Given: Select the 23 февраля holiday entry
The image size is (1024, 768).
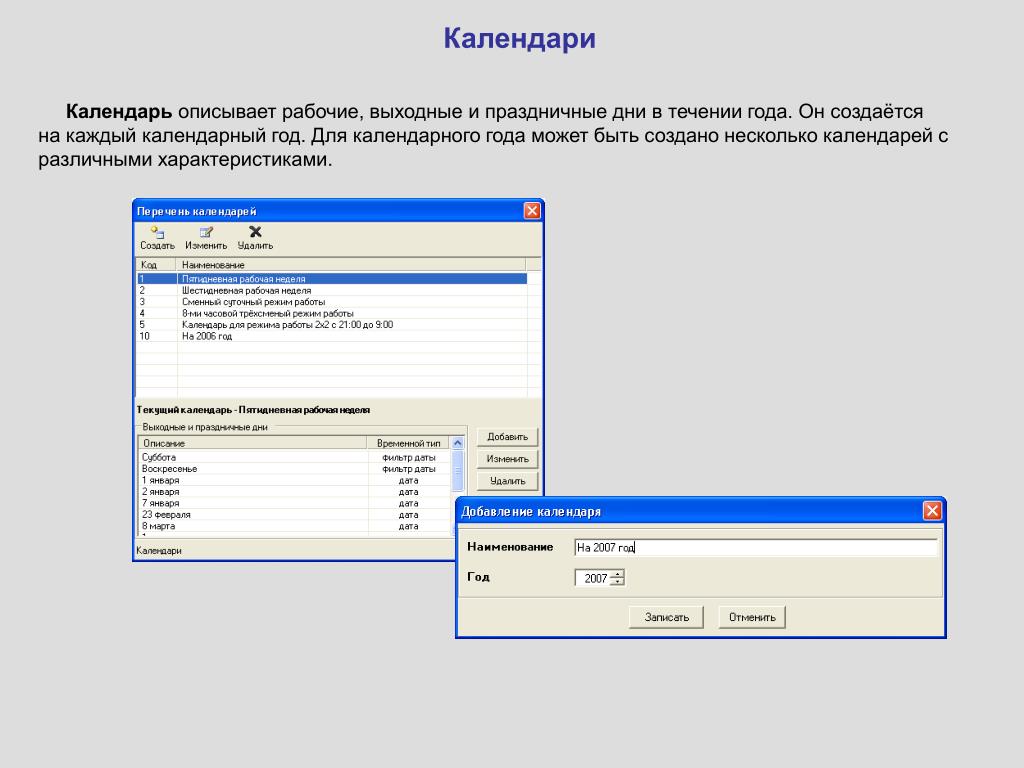Looking at the screenshot, I should [294, 515].
